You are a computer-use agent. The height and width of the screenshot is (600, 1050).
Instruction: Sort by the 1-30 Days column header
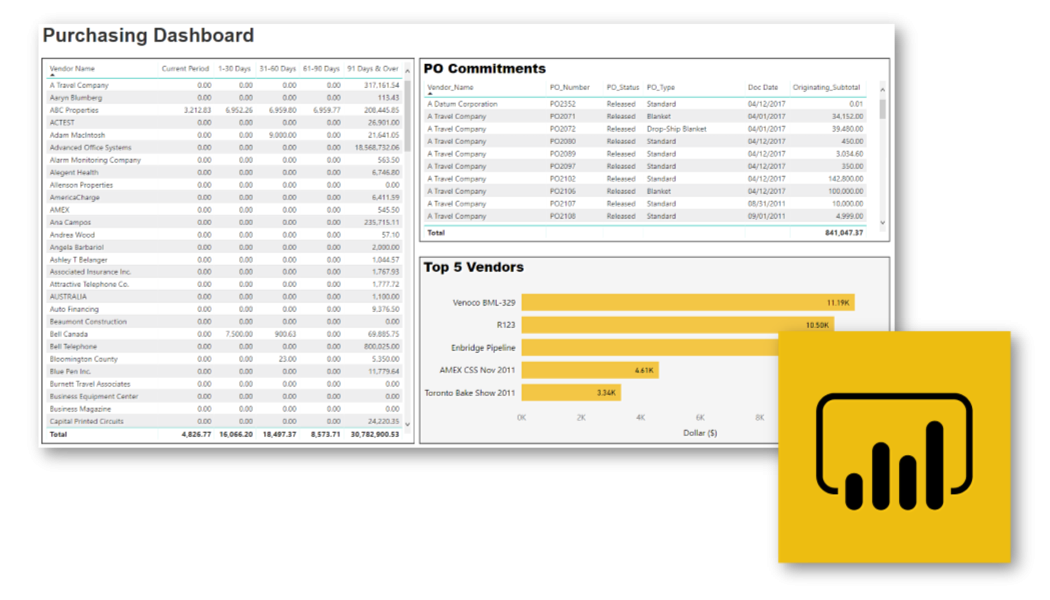pyautogui.click(x=234, y=68)
